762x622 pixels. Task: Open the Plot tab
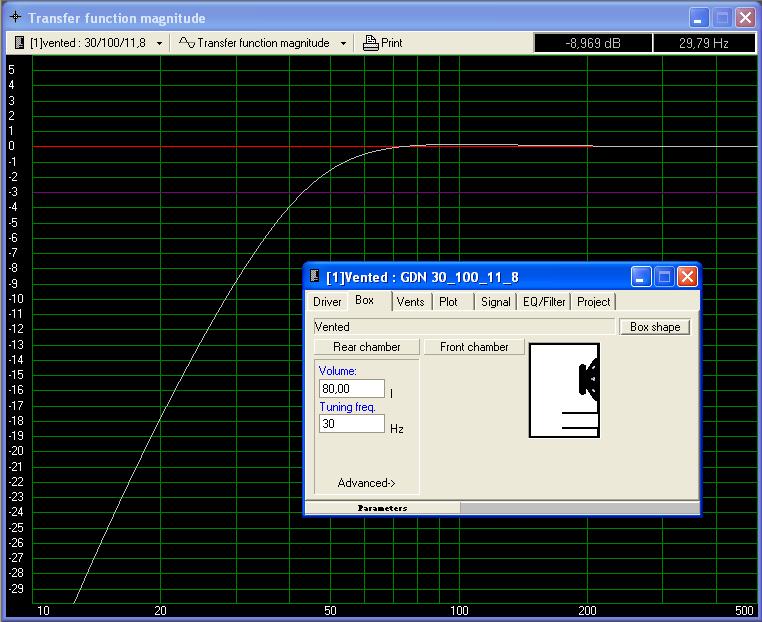pos(449,301)
